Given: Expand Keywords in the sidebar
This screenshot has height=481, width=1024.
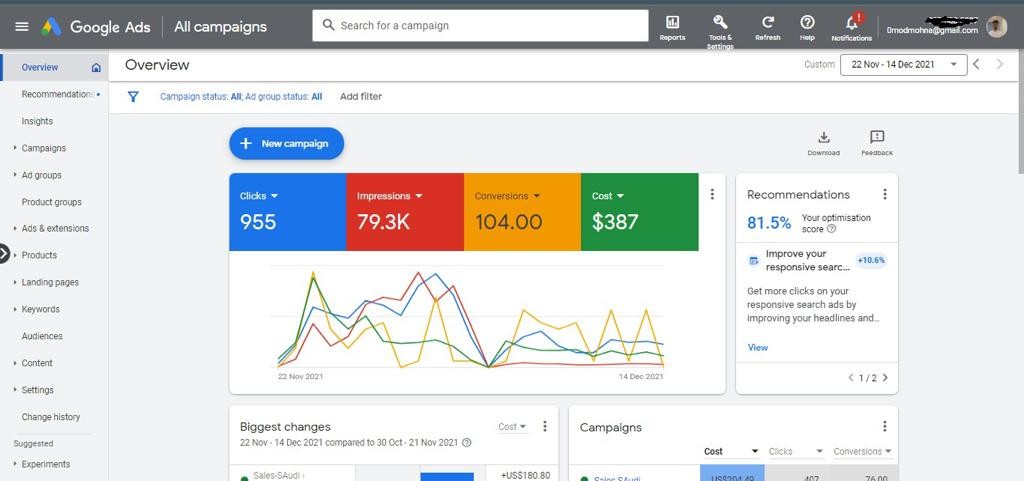Looking at the screenshot, I should (x=15, y=309).
